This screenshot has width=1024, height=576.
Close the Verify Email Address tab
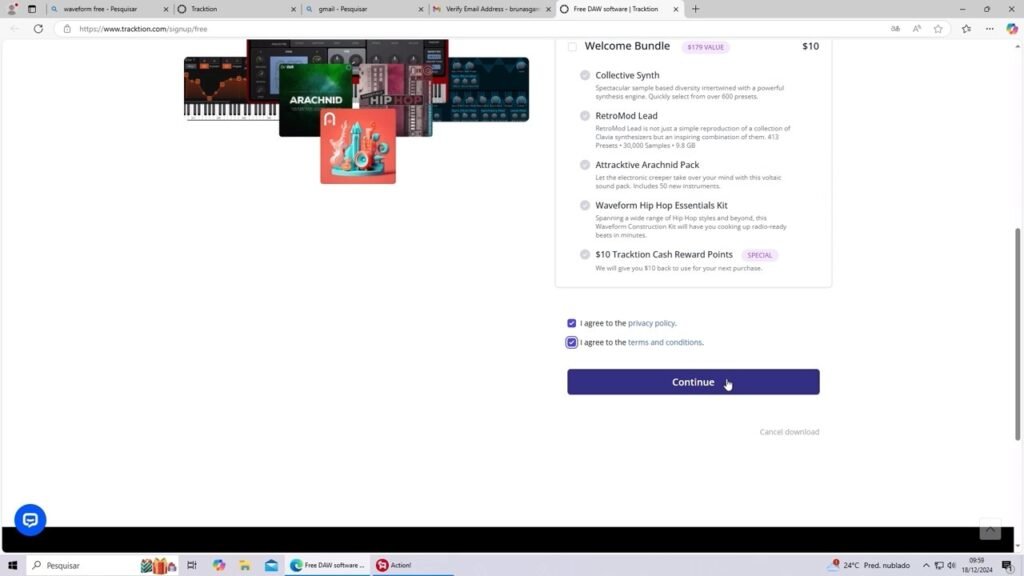(549, 9)
